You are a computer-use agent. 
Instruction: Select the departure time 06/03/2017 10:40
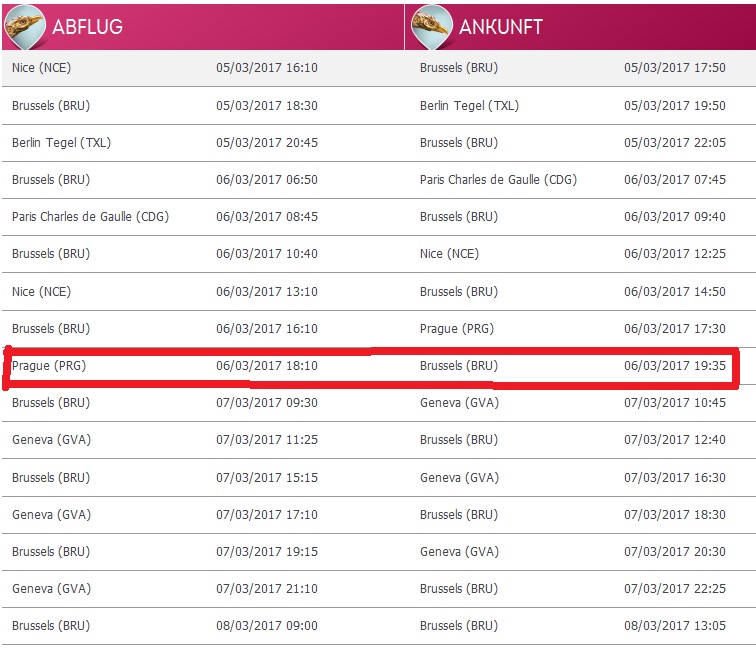pyautogui.click(x=267, y=254)
